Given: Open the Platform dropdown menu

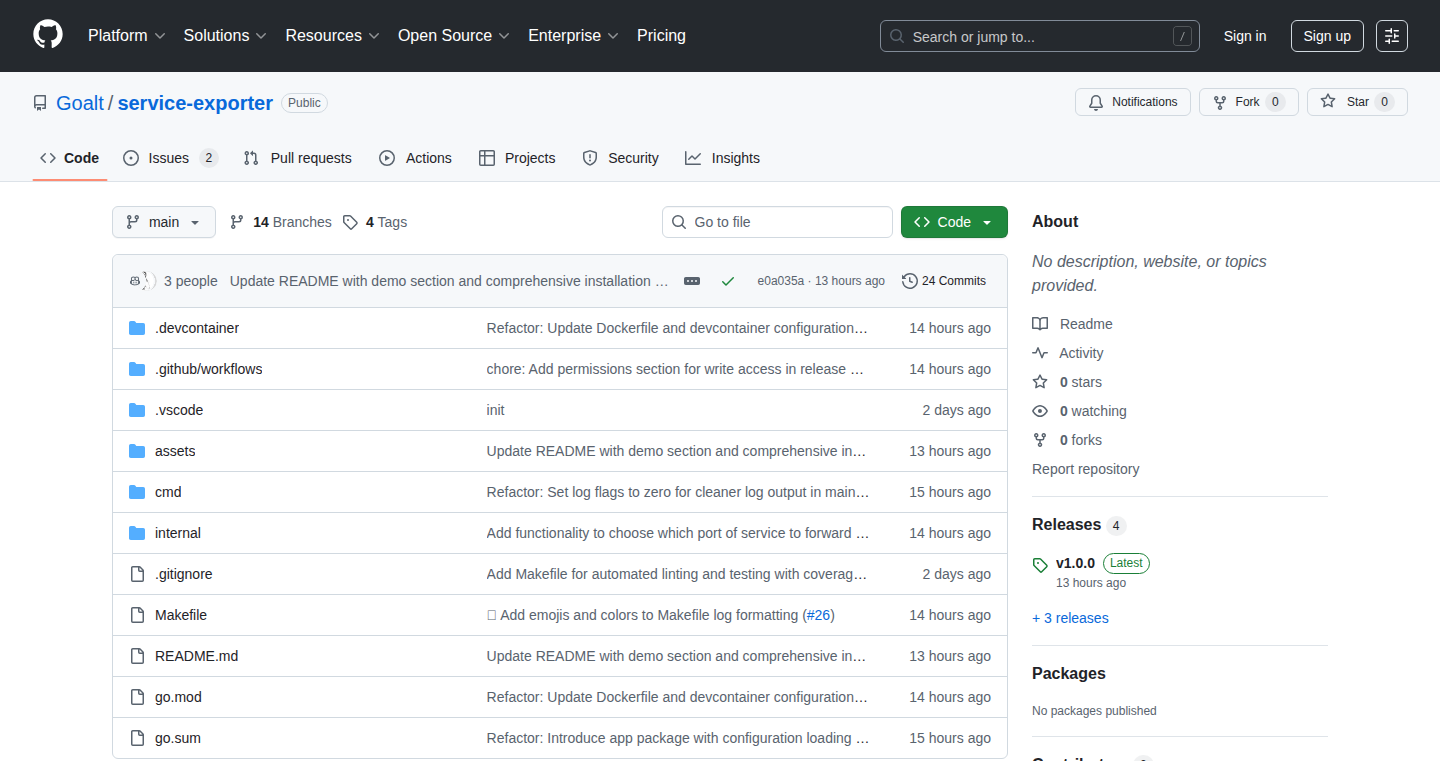Looking at the screenshot, I should pyautogui.click(x=126, y=35).
